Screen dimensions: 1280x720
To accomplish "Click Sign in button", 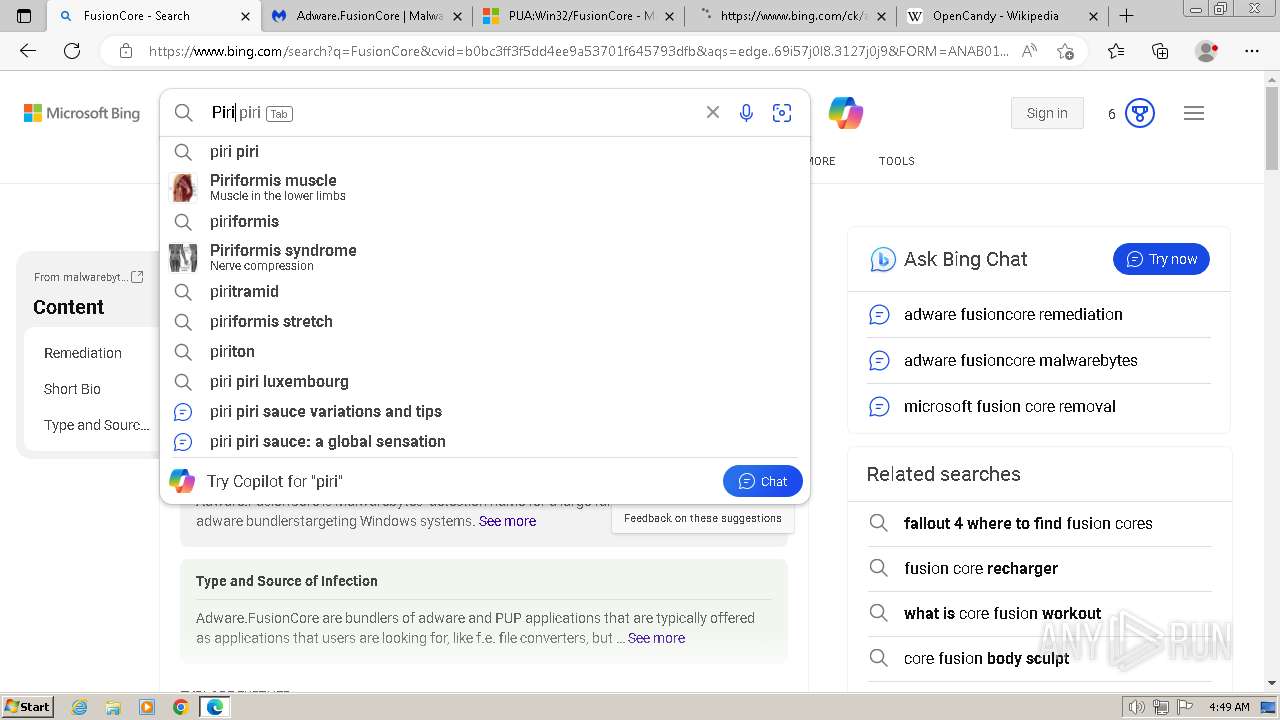I will [x=1047, y=113].
